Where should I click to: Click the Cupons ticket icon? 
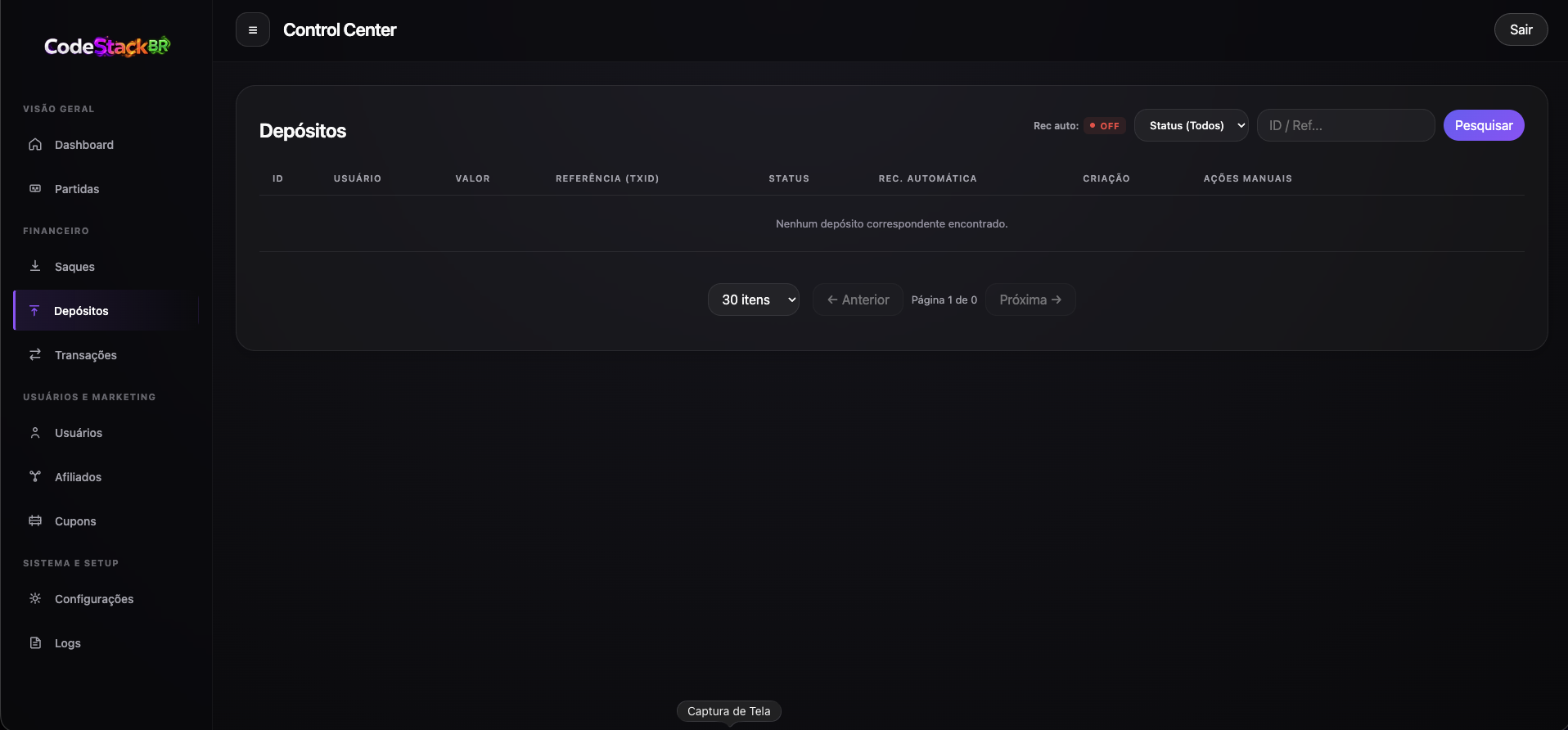[x=35, y=521]
